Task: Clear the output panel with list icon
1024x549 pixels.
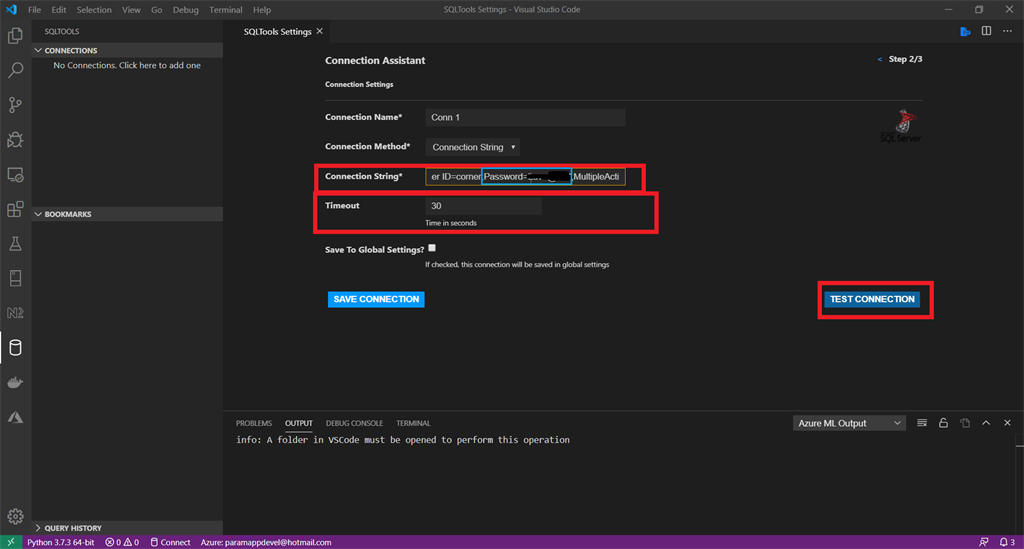Action: click(921, 423)
